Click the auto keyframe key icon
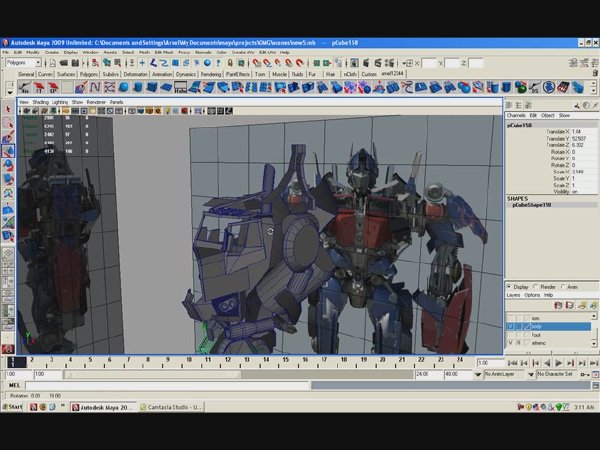Screen dimensions: 600x450 click(585, 374)
